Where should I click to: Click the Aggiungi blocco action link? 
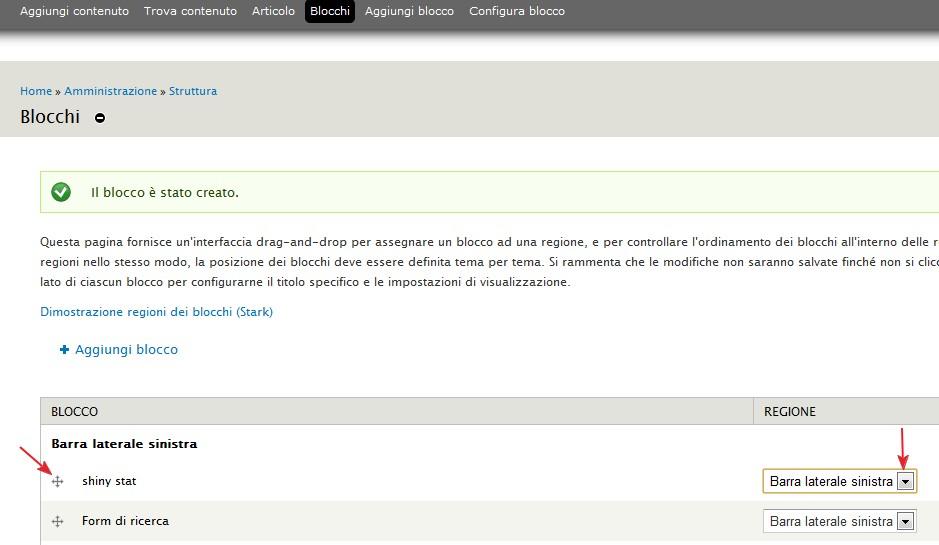coord(126,350)
